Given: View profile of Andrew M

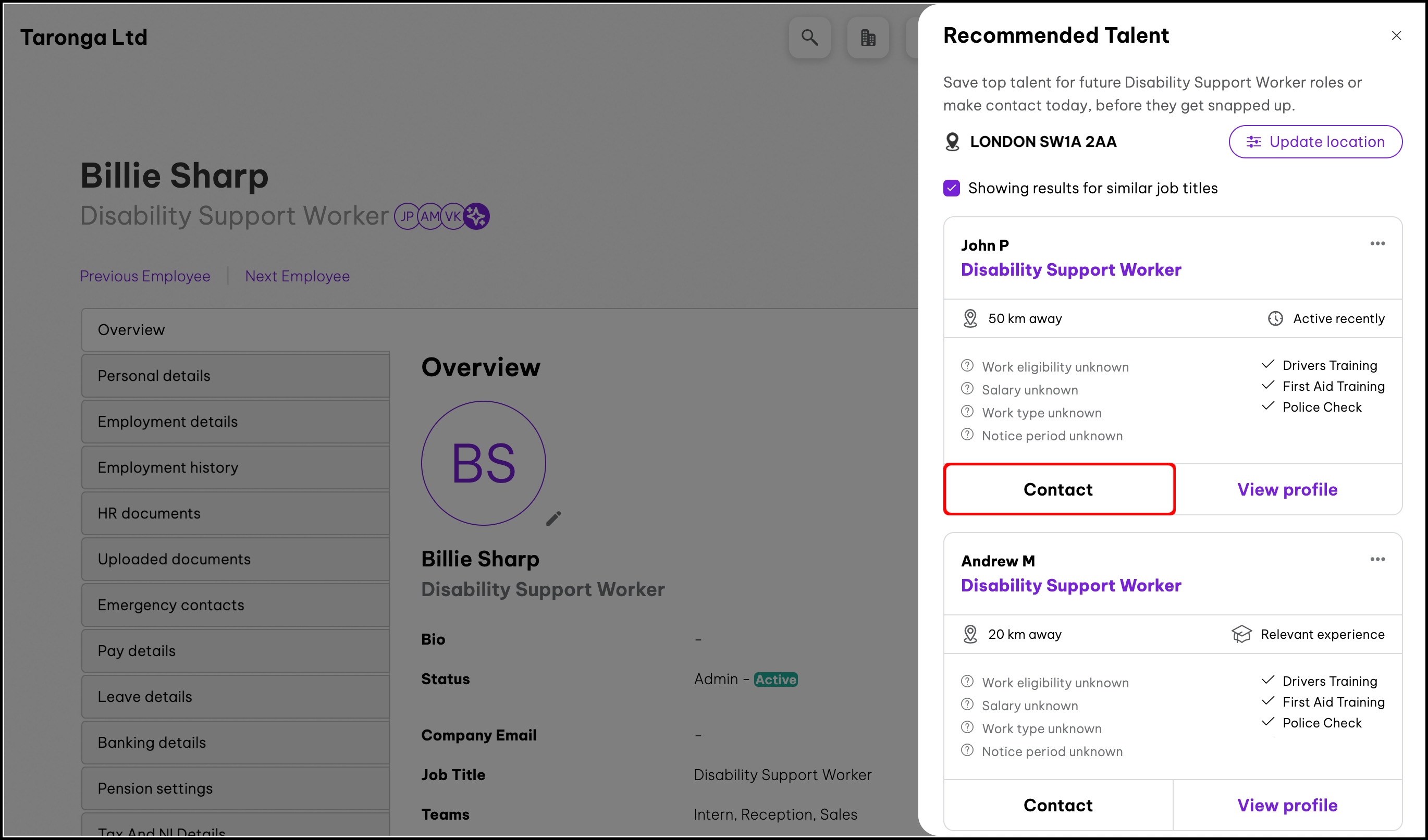Looking at the screenshot, I should (x=1287, y=805).
